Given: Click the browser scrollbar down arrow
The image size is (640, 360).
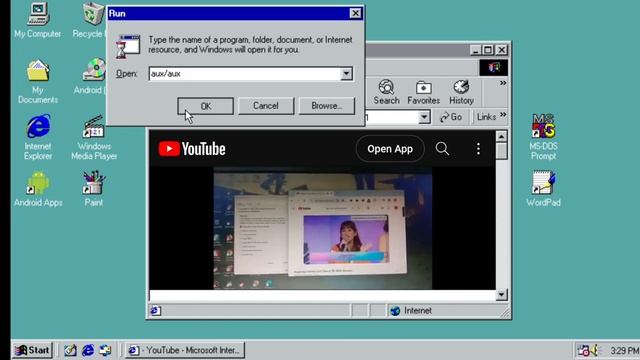Looking at the screenshot, I should click(x=502, y=294).
